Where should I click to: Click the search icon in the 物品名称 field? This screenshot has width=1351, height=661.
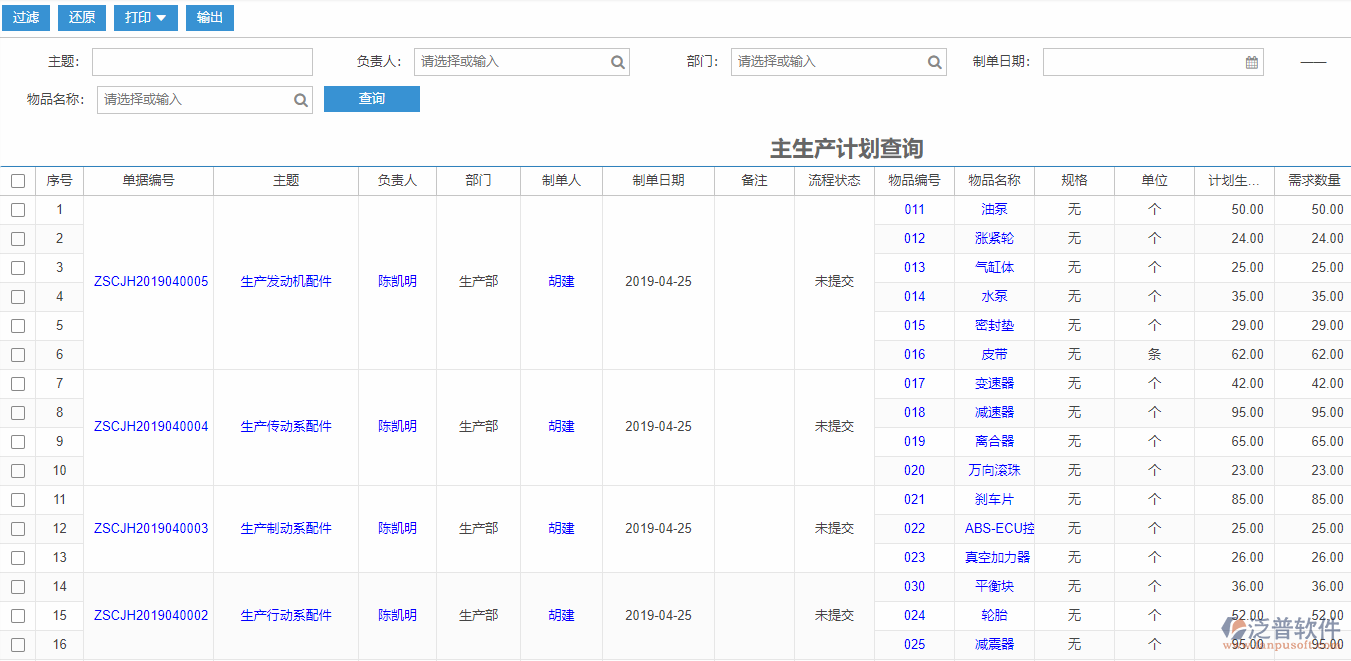pyautogui.click(x=300, y=99)
